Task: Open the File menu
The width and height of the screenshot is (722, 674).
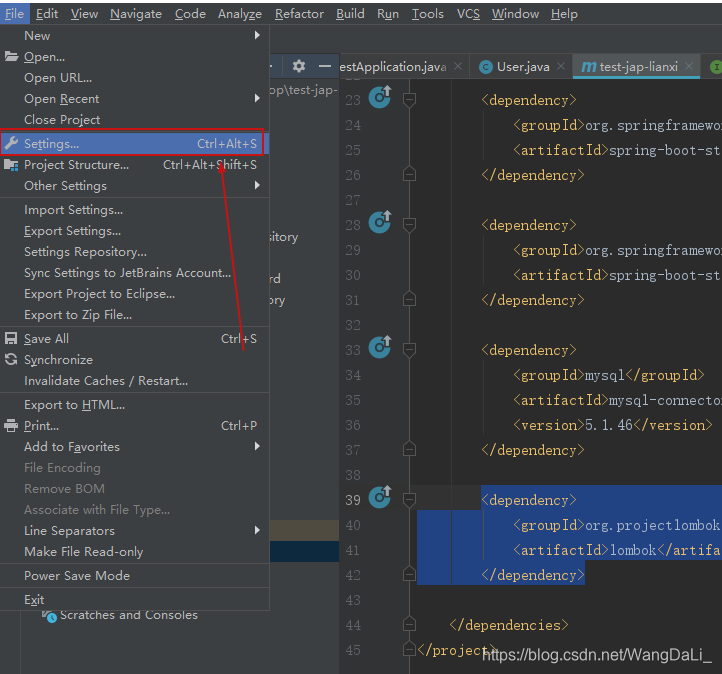Action: pyautogui.click(x=15, y=14)
